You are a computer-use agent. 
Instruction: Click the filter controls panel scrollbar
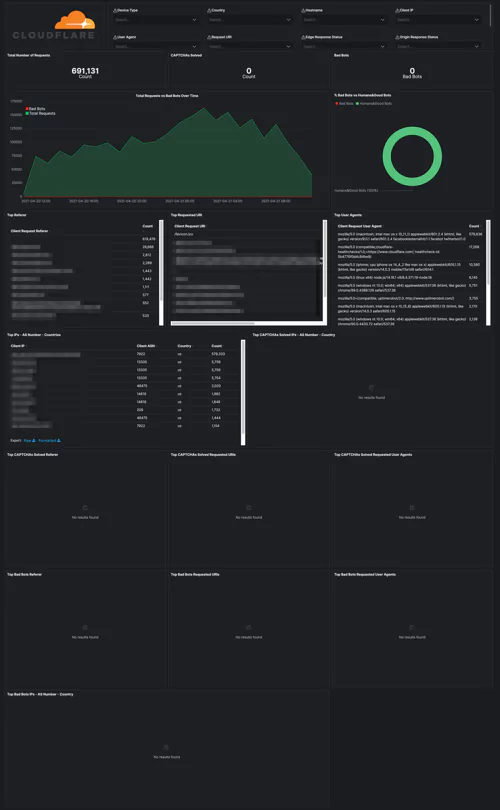tap(491, 14)
